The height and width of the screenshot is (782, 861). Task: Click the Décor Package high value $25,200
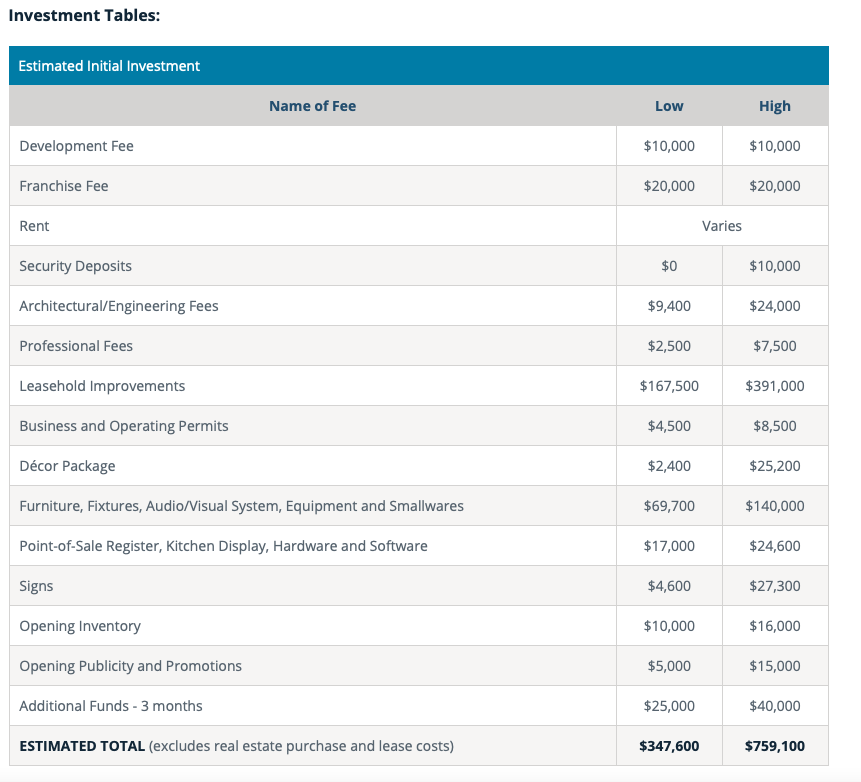click(775, 466)
